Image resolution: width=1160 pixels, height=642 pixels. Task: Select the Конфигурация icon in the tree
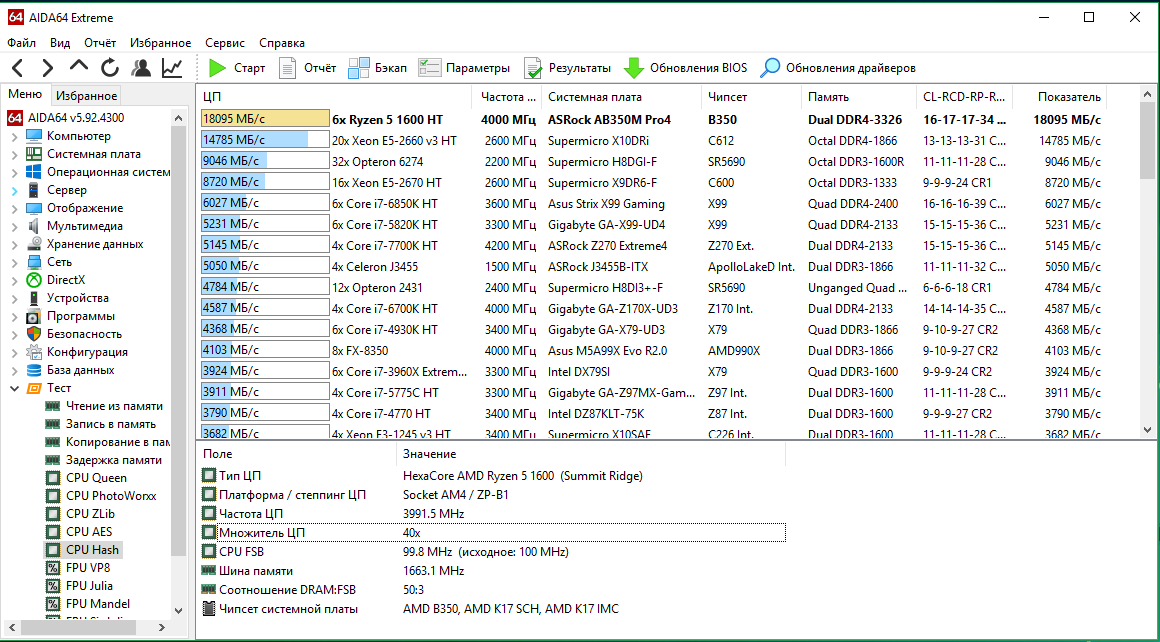coord(34,352)
